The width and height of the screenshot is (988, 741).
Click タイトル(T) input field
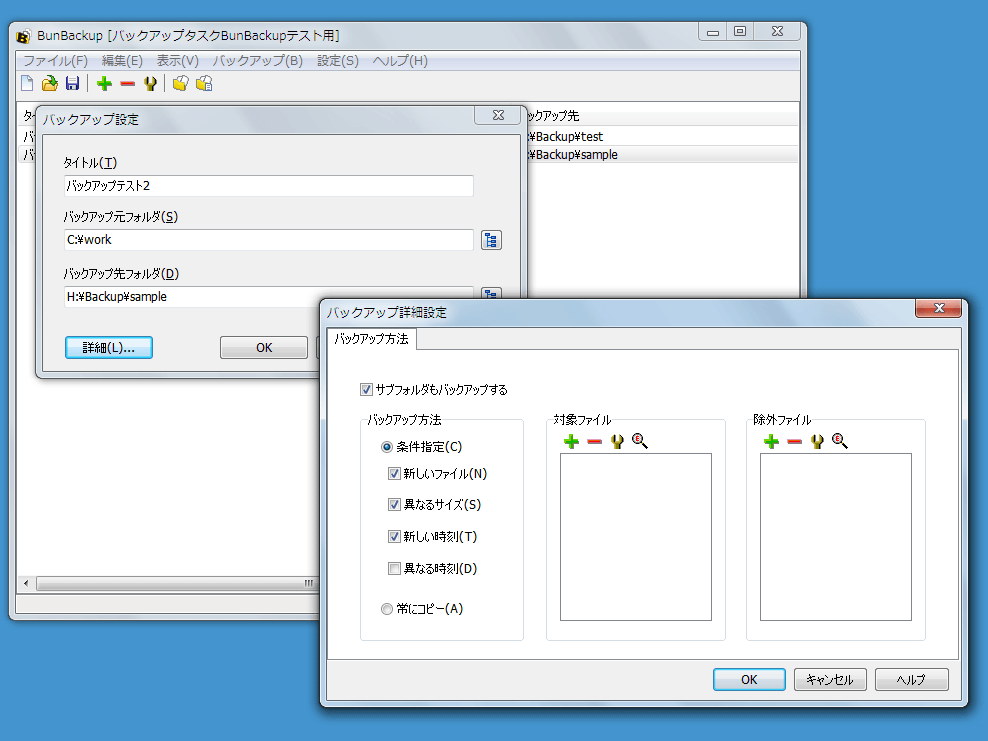click(x=268, y=186)
